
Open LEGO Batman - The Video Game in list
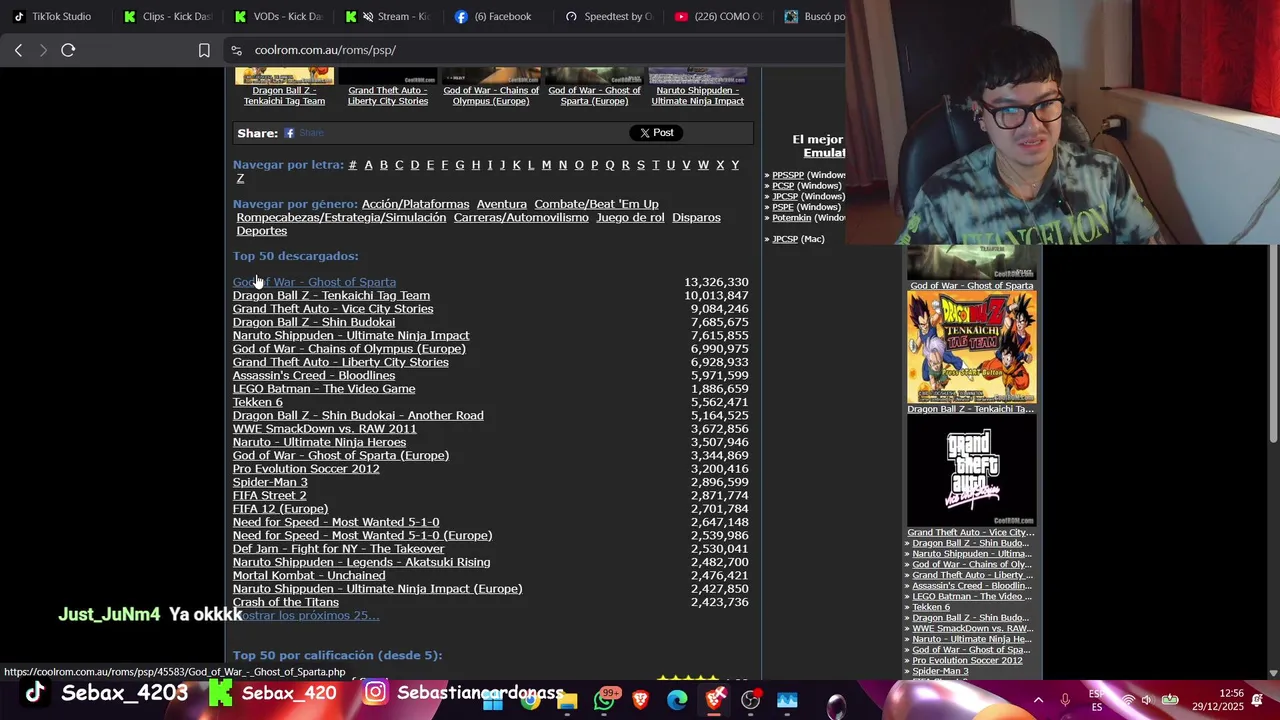point(324,389)
